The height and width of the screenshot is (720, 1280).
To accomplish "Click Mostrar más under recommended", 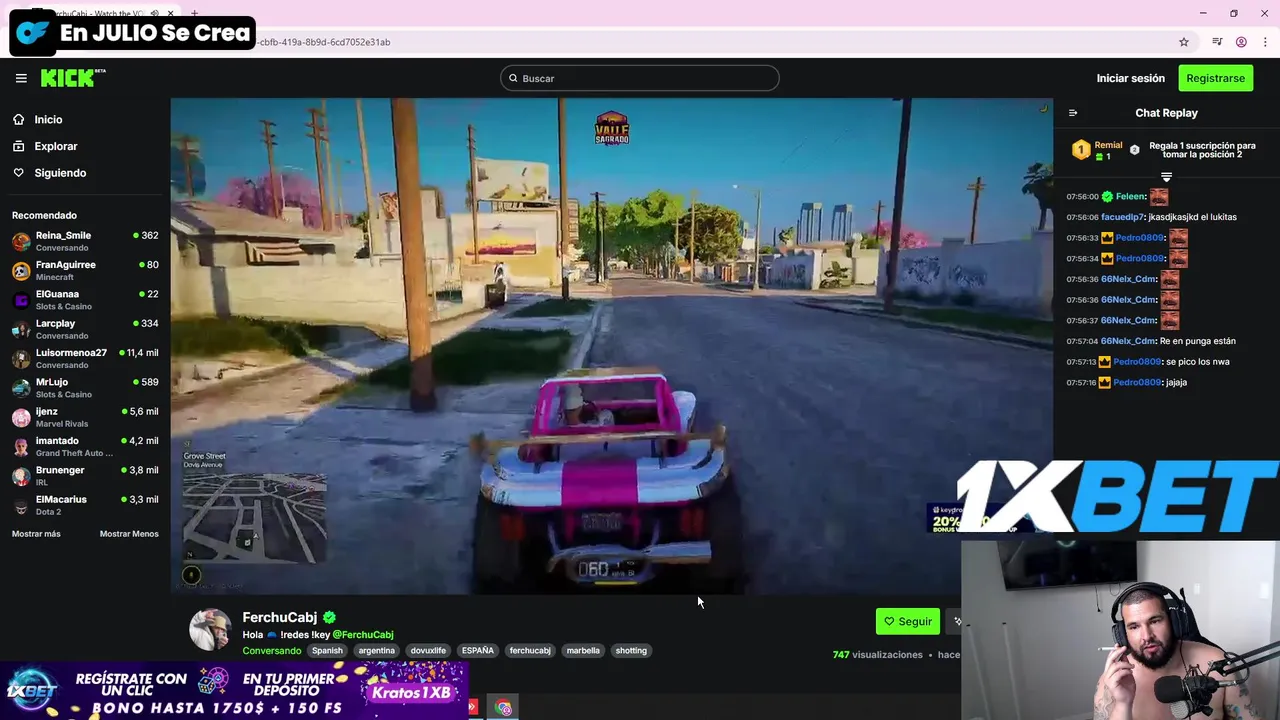I will pos(36,534).
